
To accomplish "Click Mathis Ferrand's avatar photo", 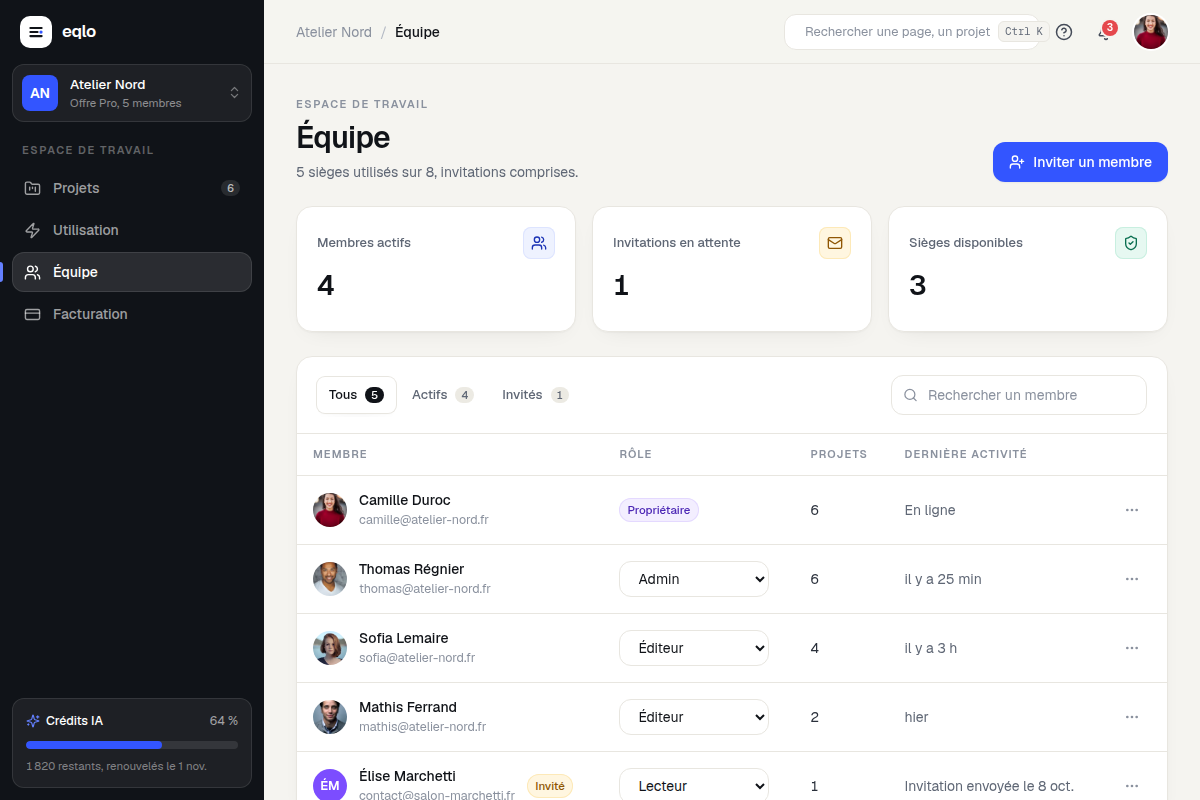I will 330,717.
